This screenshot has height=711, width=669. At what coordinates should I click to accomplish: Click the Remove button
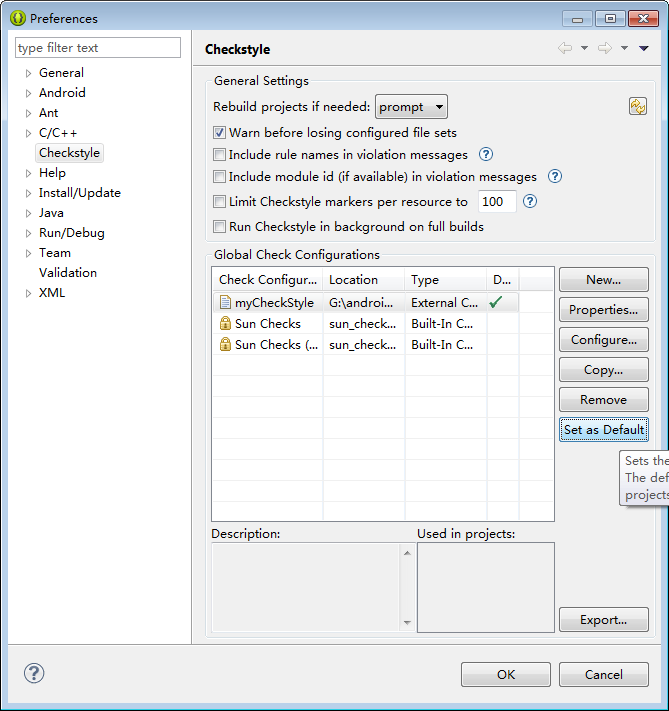(604, 399)
